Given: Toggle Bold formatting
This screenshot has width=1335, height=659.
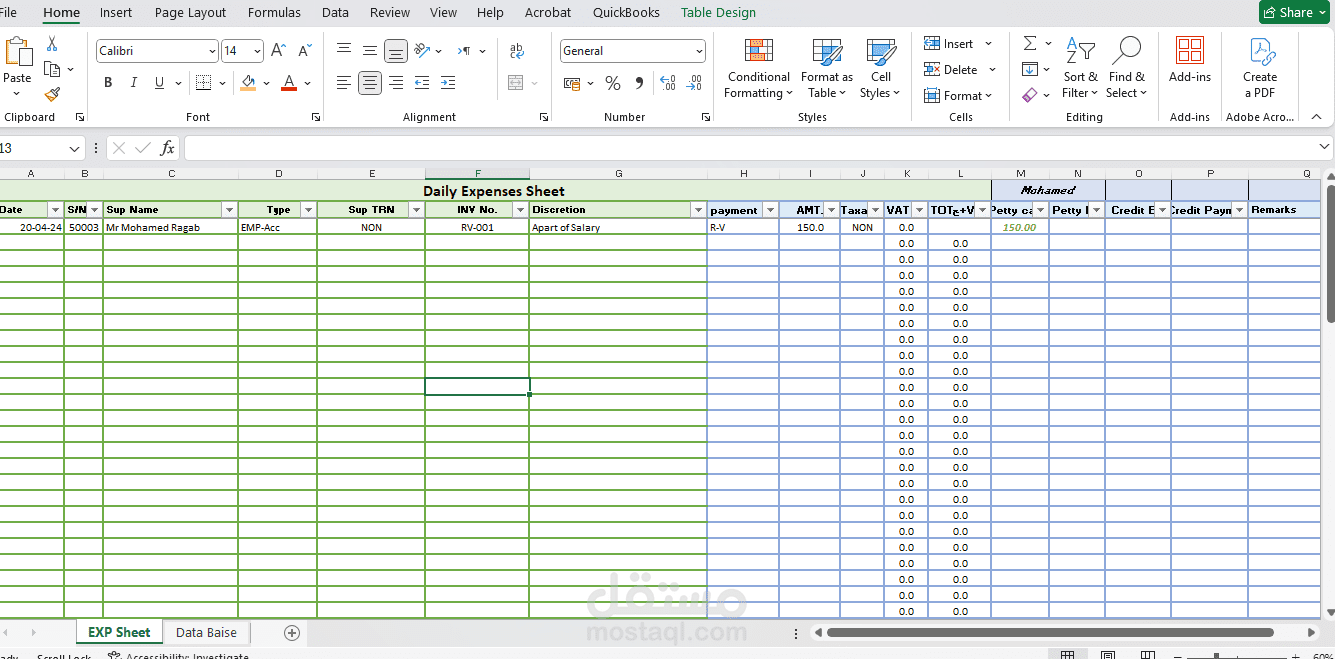Looking at the screenshot, I should tap(108, 83).
